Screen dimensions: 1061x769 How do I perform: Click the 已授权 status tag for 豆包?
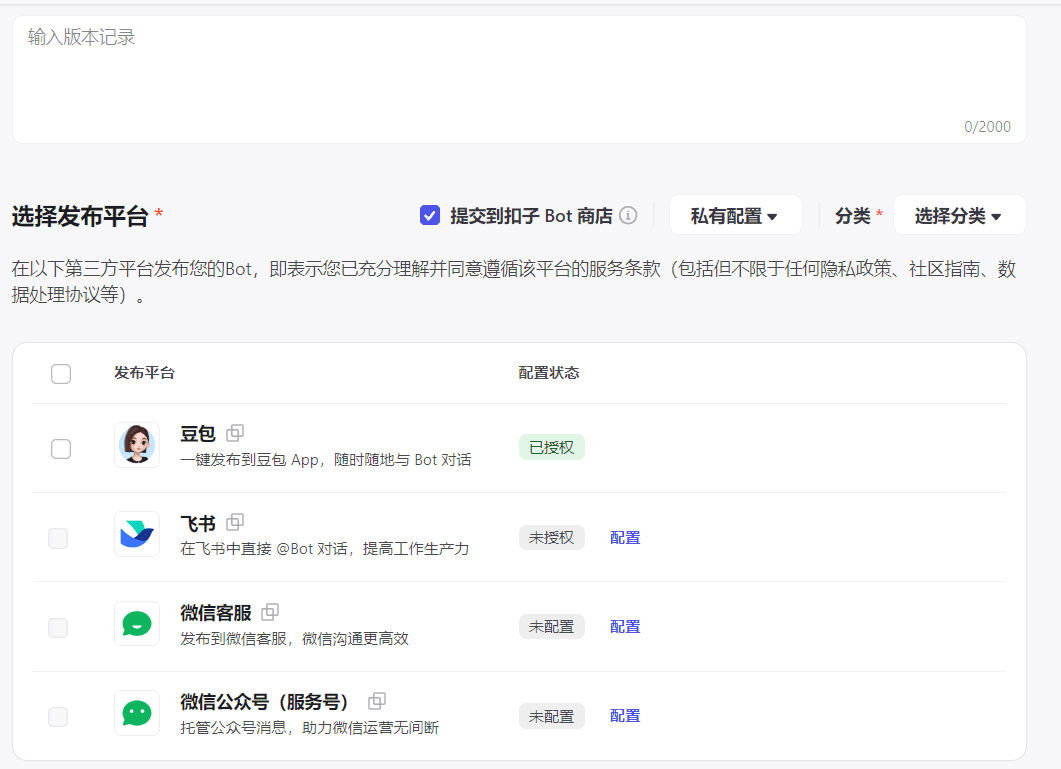point(551,448)
